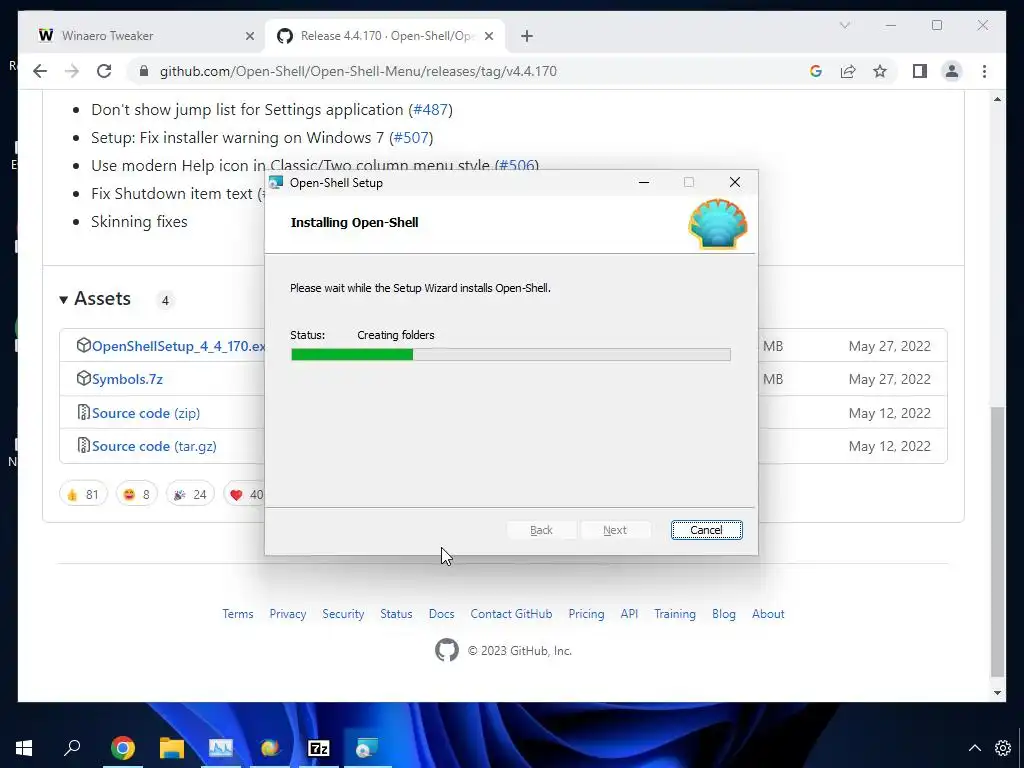Show hidden tray icons chevron
The width and height of the screenshot is (1024, 768).
[x=974, y=748]
